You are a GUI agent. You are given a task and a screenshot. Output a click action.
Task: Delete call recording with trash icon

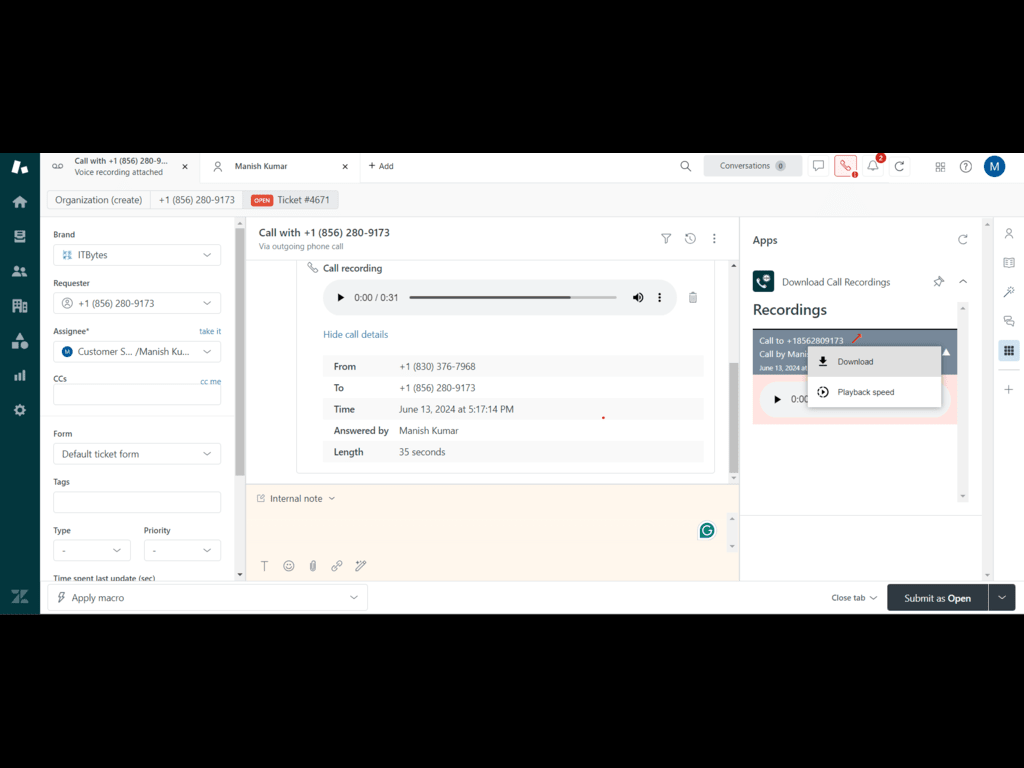(693, 297)
